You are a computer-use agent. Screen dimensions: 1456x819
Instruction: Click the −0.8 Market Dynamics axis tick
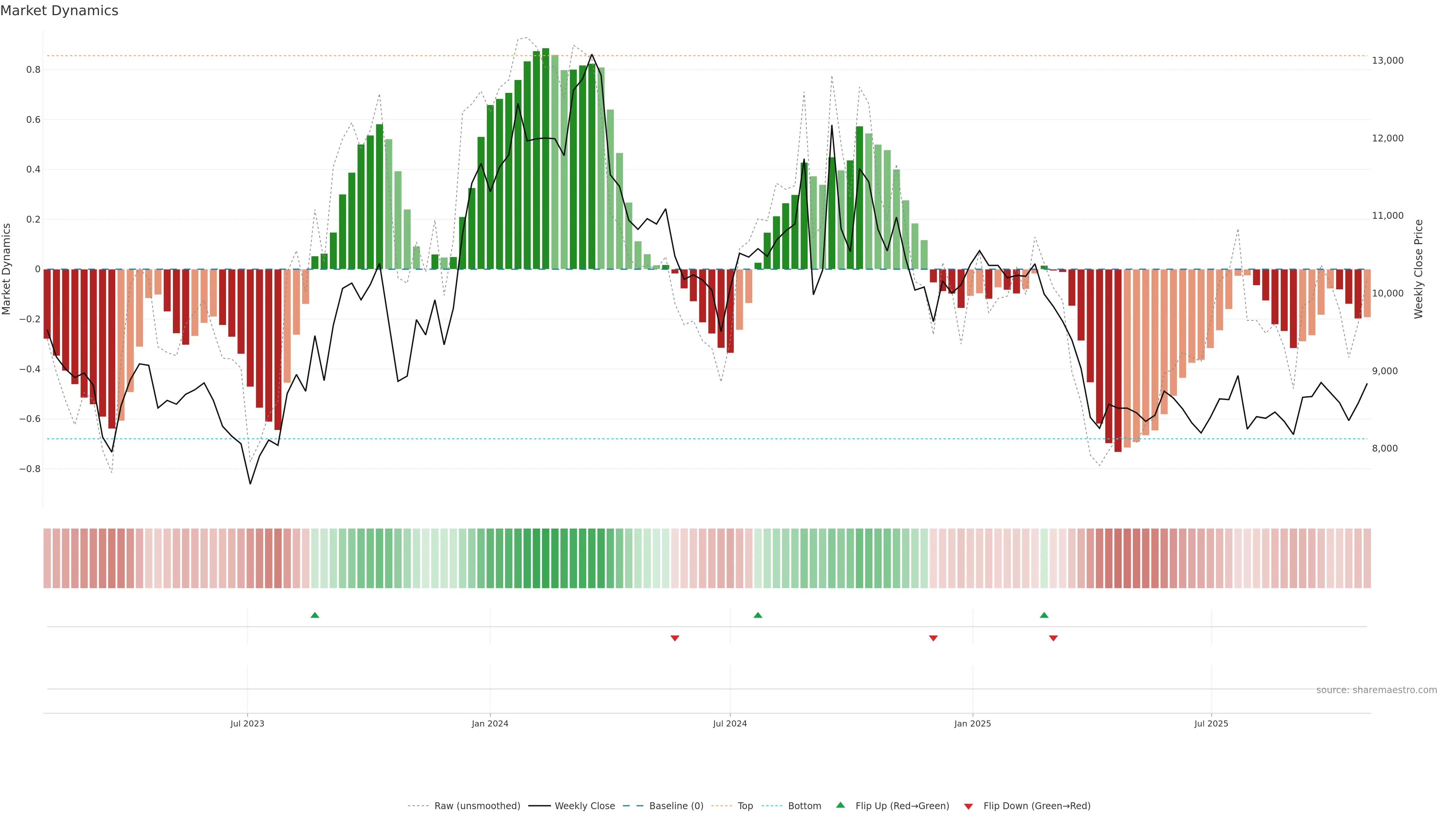pos(30,469)
